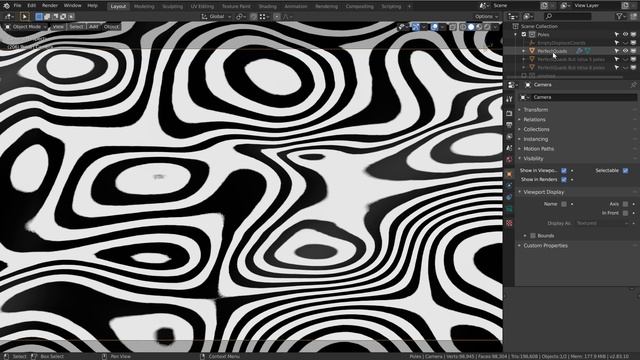
Task: Open the viewport View menu
Action: point(58,27)
